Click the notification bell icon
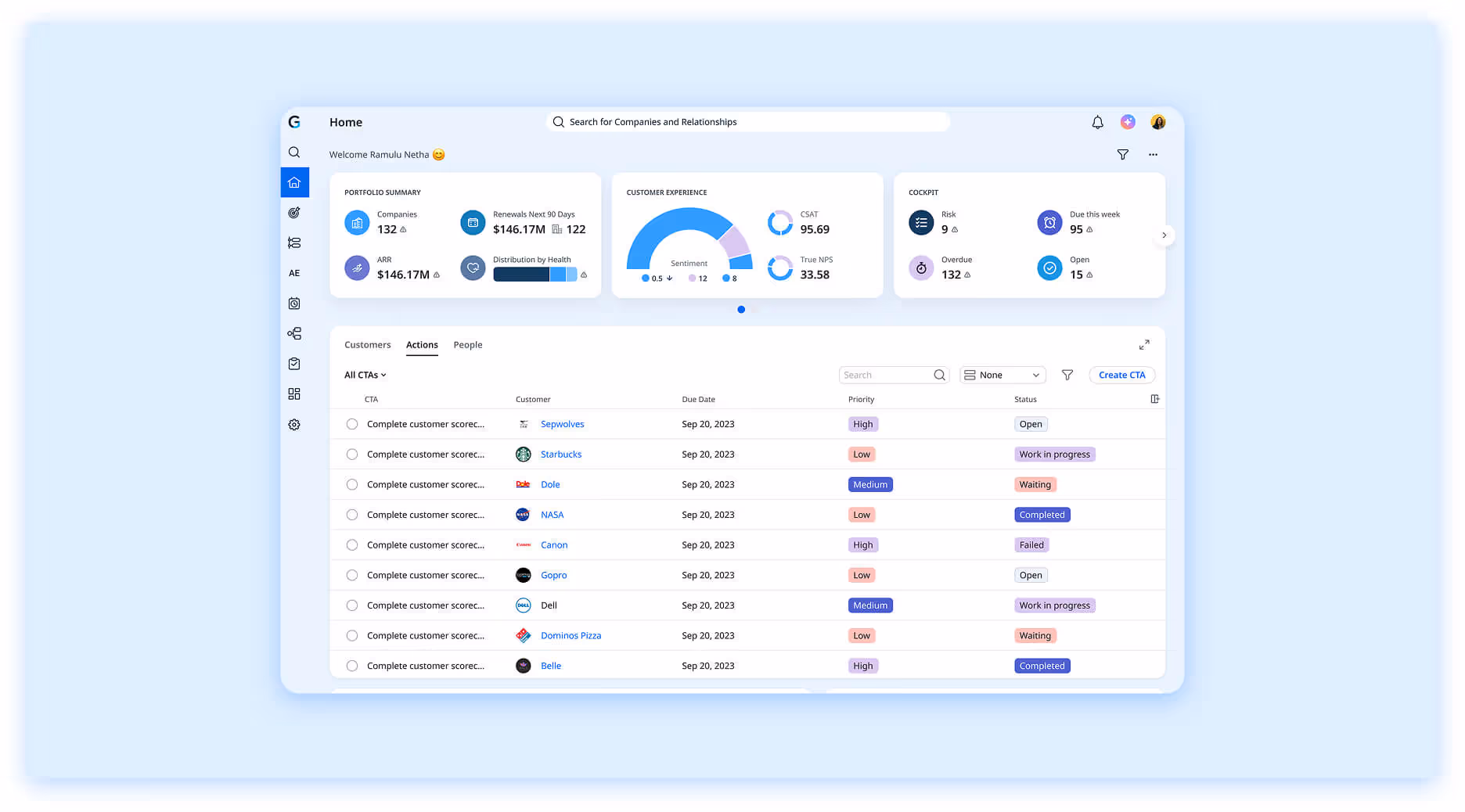Screen dimensions: 1465x812 pyautogui.click(x=1097, y=122)
